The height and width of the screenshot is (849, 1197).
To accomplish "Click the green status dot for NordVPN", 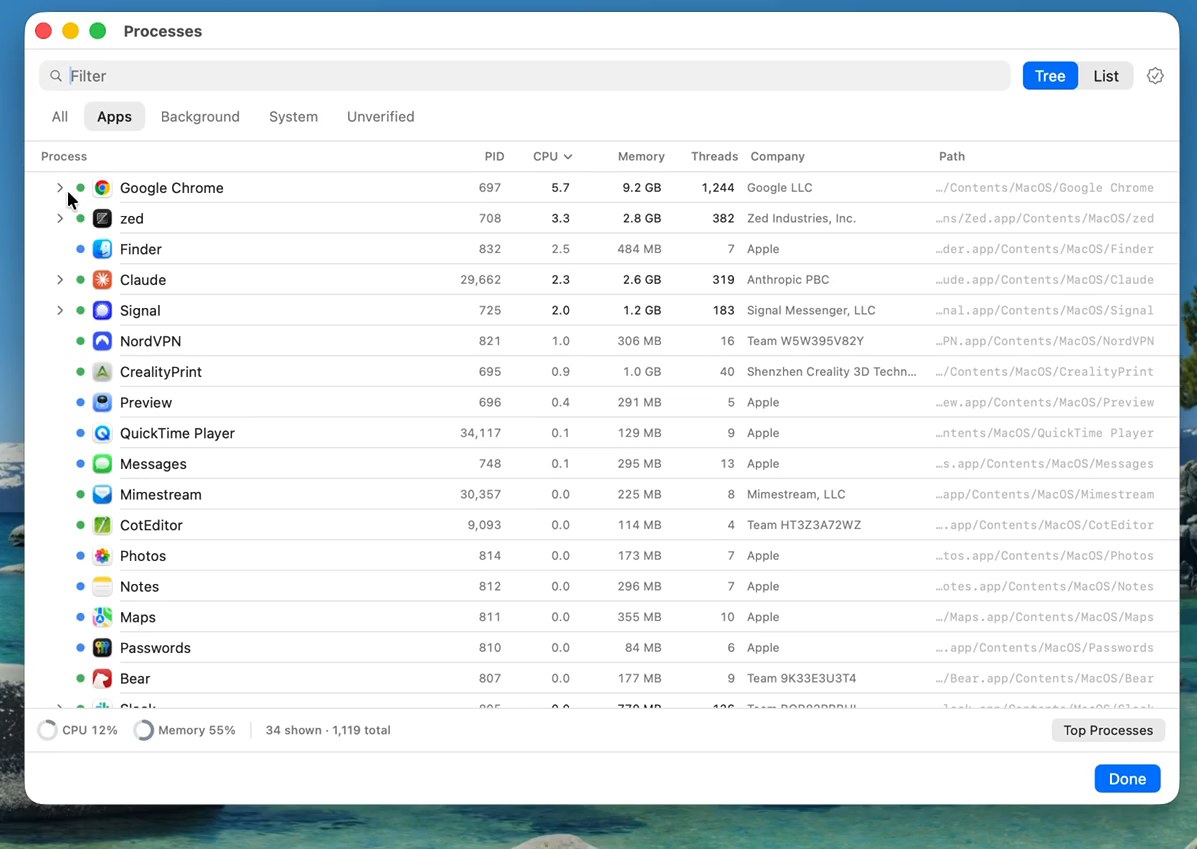I will (80, 341).
